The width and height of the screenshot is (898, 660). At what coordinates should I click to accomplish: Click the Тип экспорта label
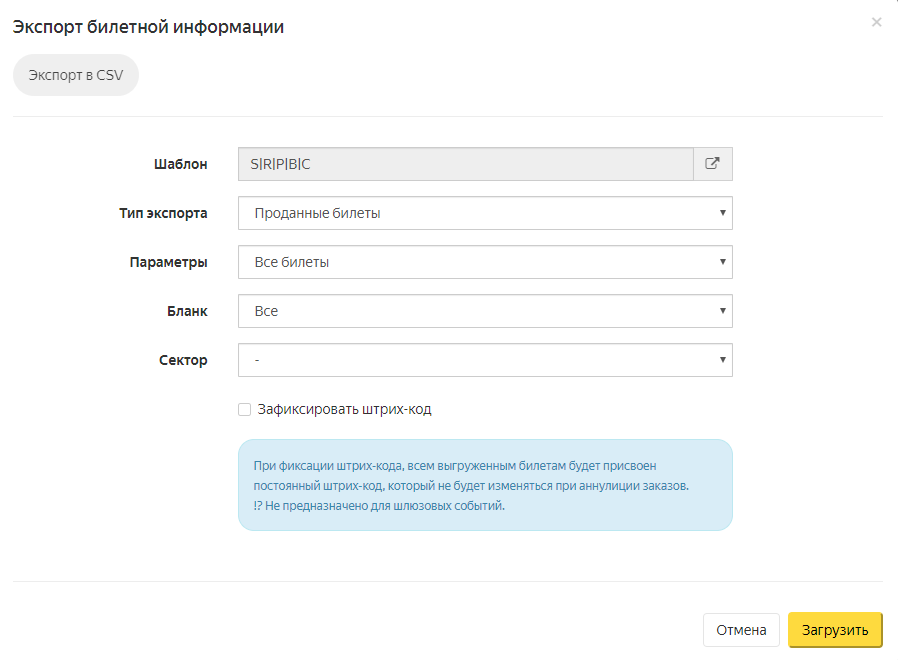click(x=163, y=213)
